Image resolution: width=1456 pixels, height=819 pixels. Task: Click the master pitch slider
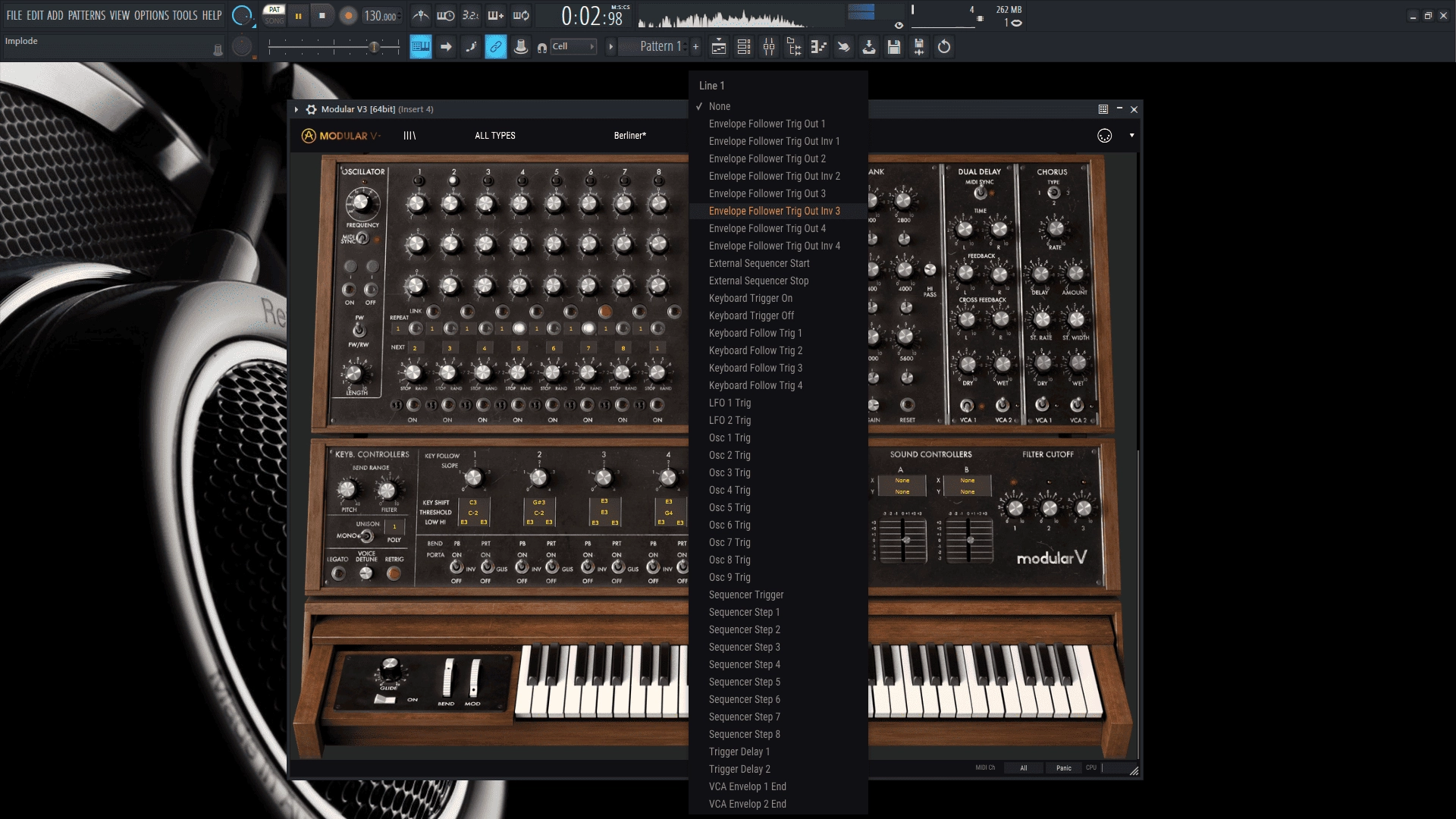(x=334, y=47)
